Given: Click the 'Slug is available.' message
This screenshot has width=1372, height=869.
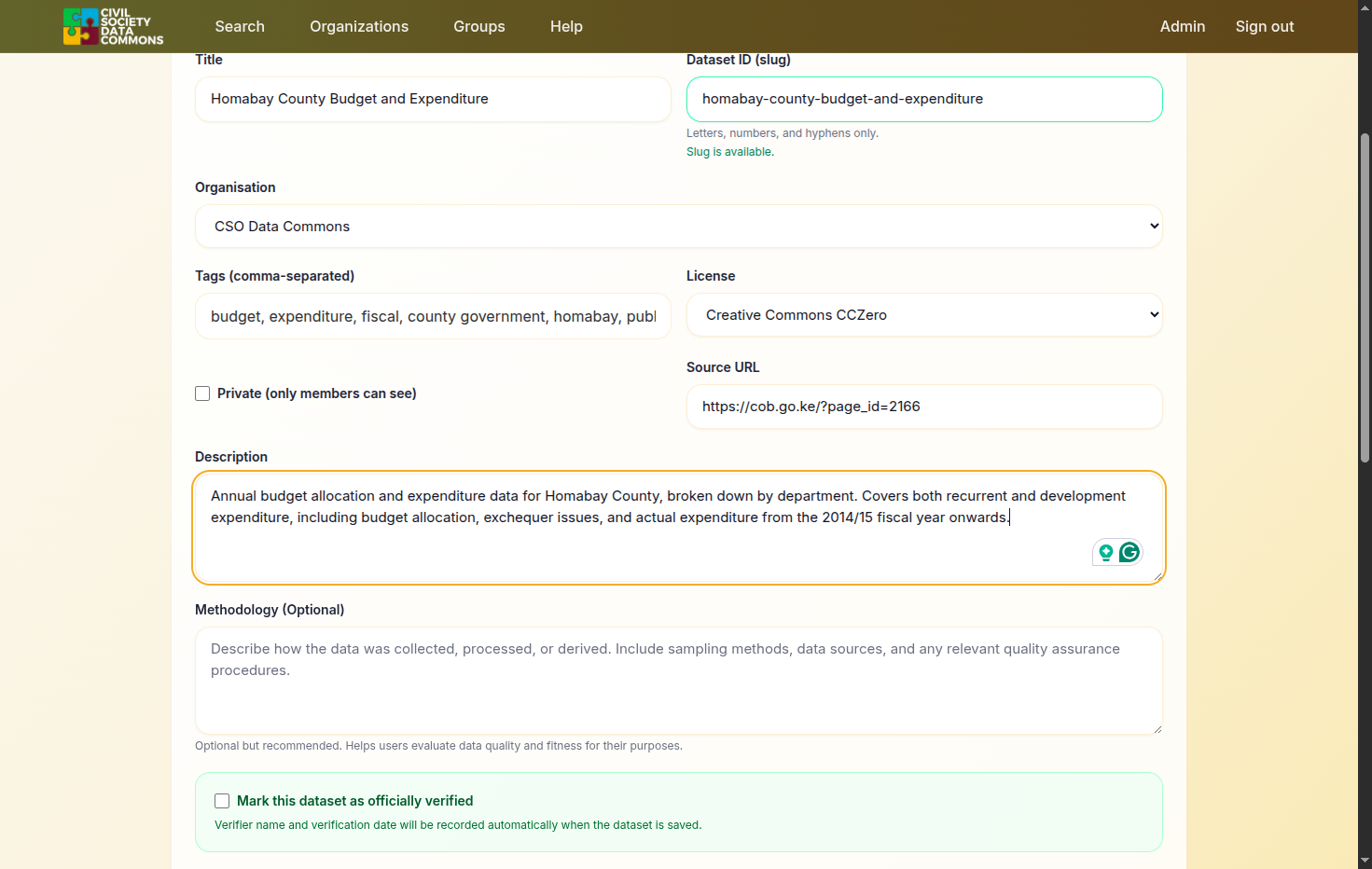Looking at the screenshot, I should [730, 152].
